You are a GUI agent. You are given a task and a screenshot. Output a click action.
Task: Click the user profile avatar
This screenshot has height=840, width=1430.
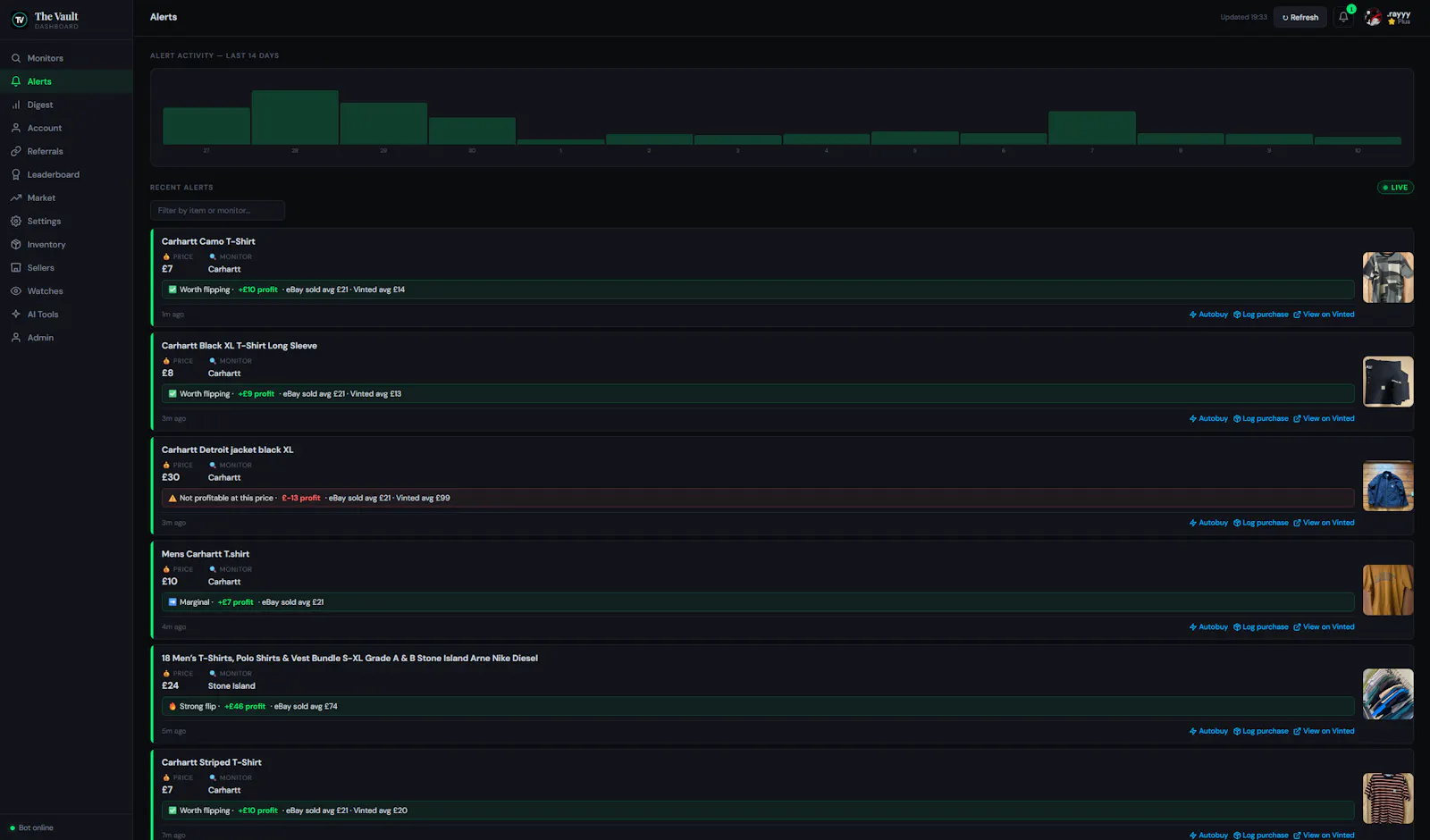coord(1373,17)
